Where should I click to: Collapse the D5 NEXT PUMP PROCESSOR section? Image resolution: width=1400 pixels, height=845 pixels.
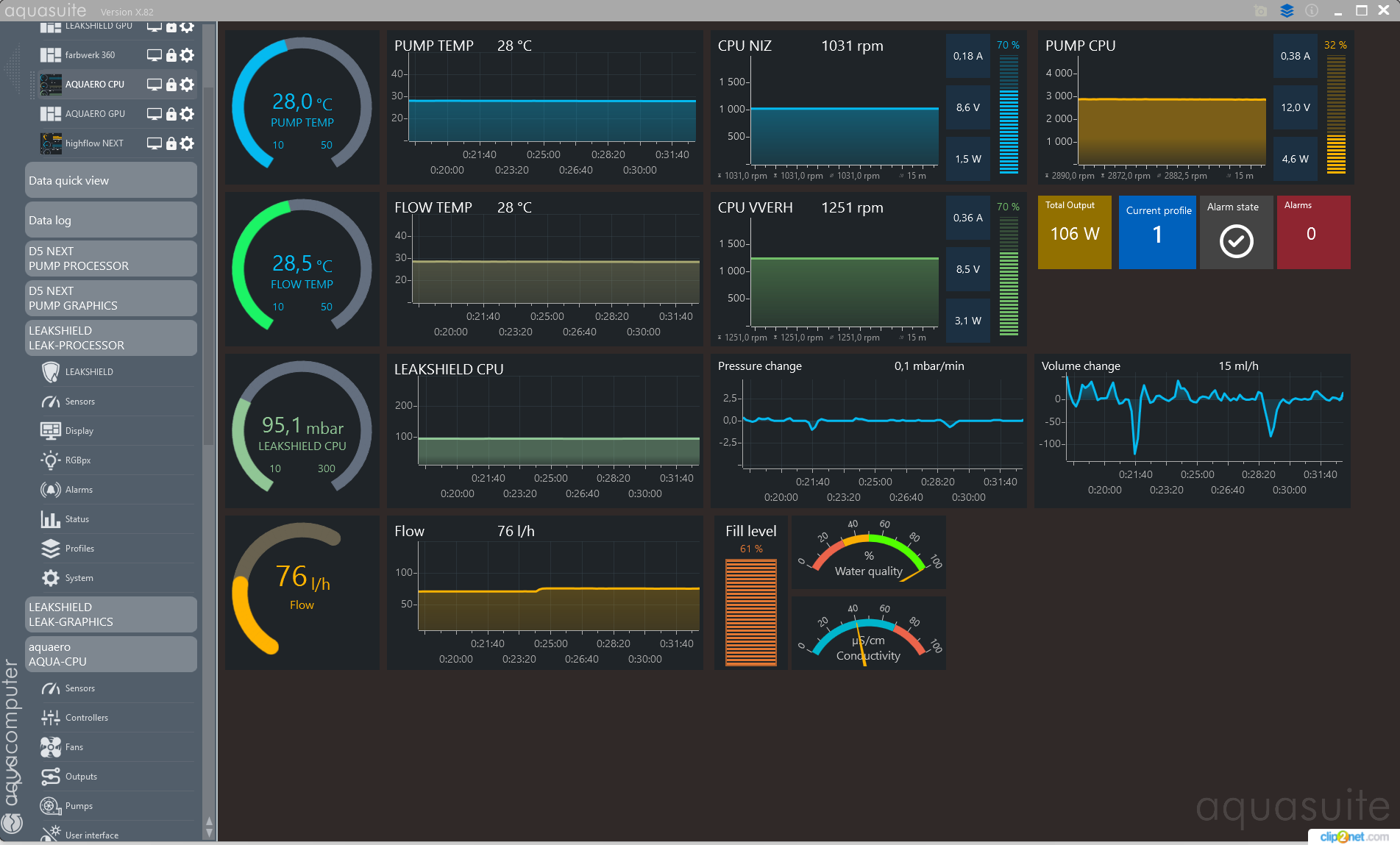point(111,259)
